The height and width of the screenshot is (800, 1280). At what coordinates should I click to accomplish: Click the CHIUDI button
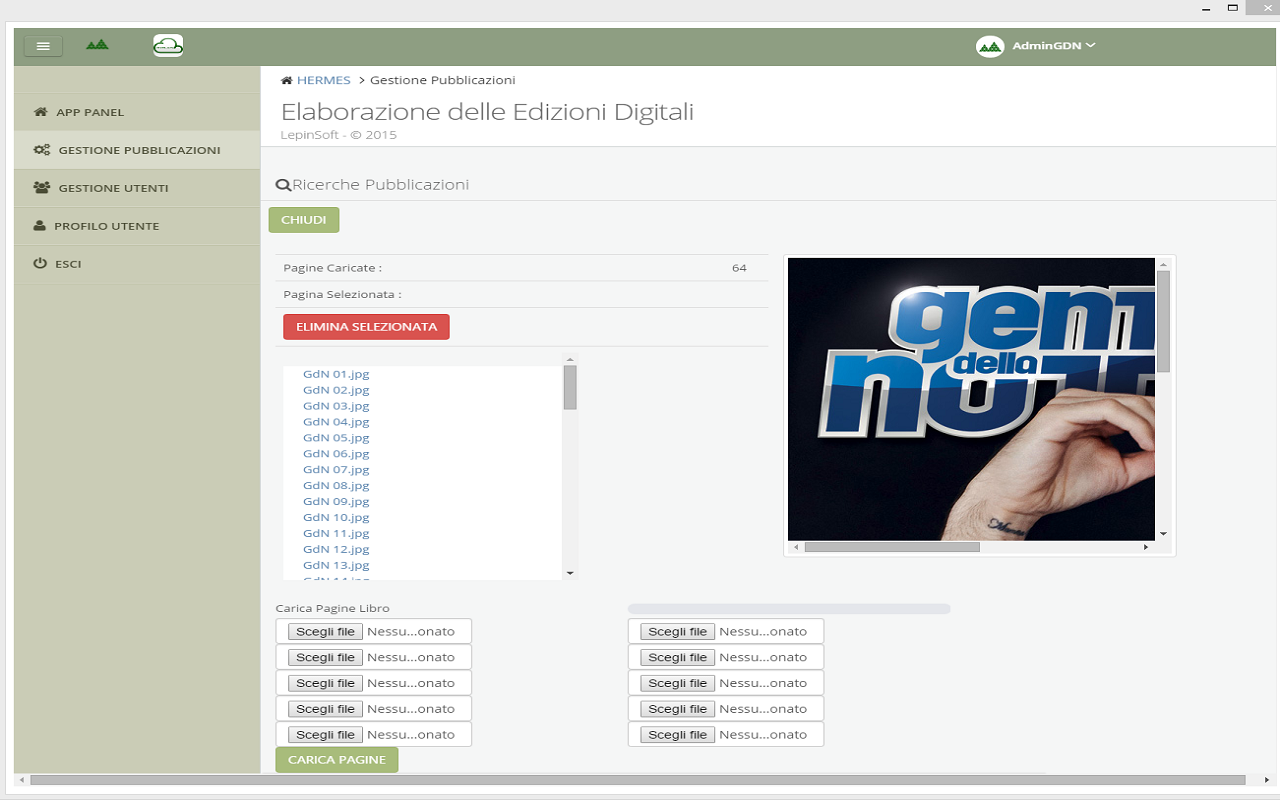(x=304, y=220)
